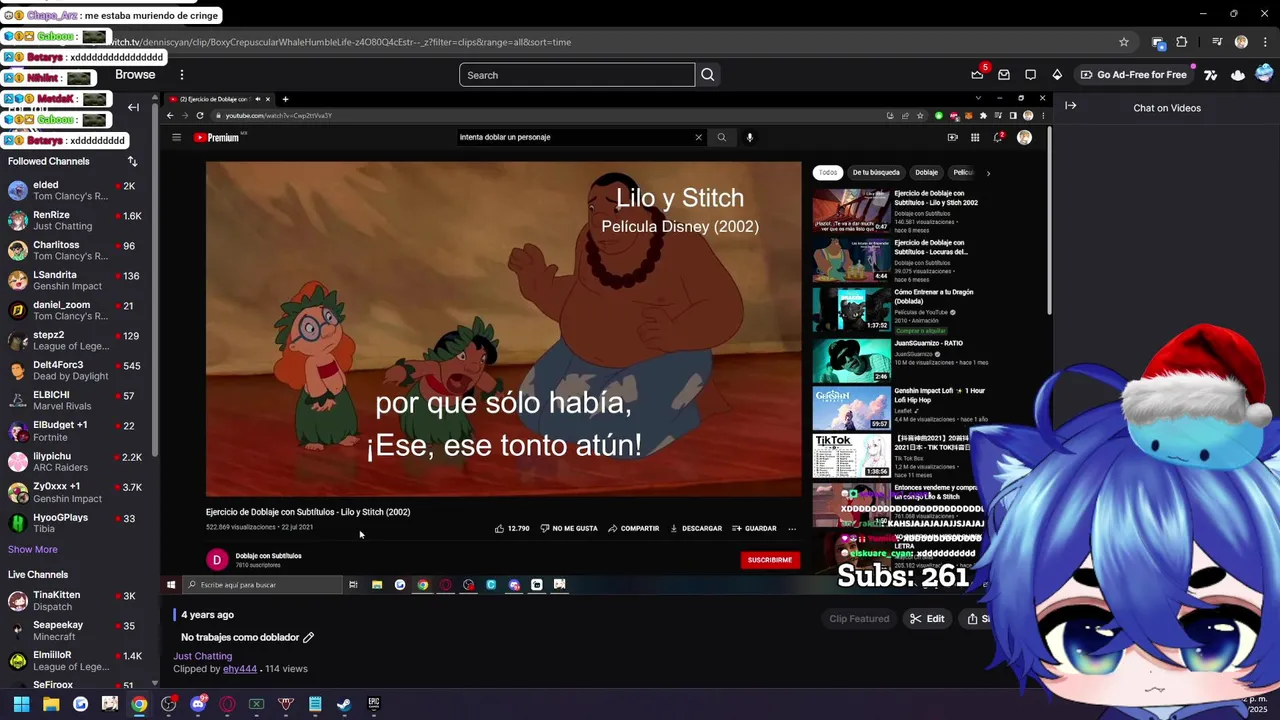
Task: Click the red SUSCRIBIRME button
Action: pos(770,560)
